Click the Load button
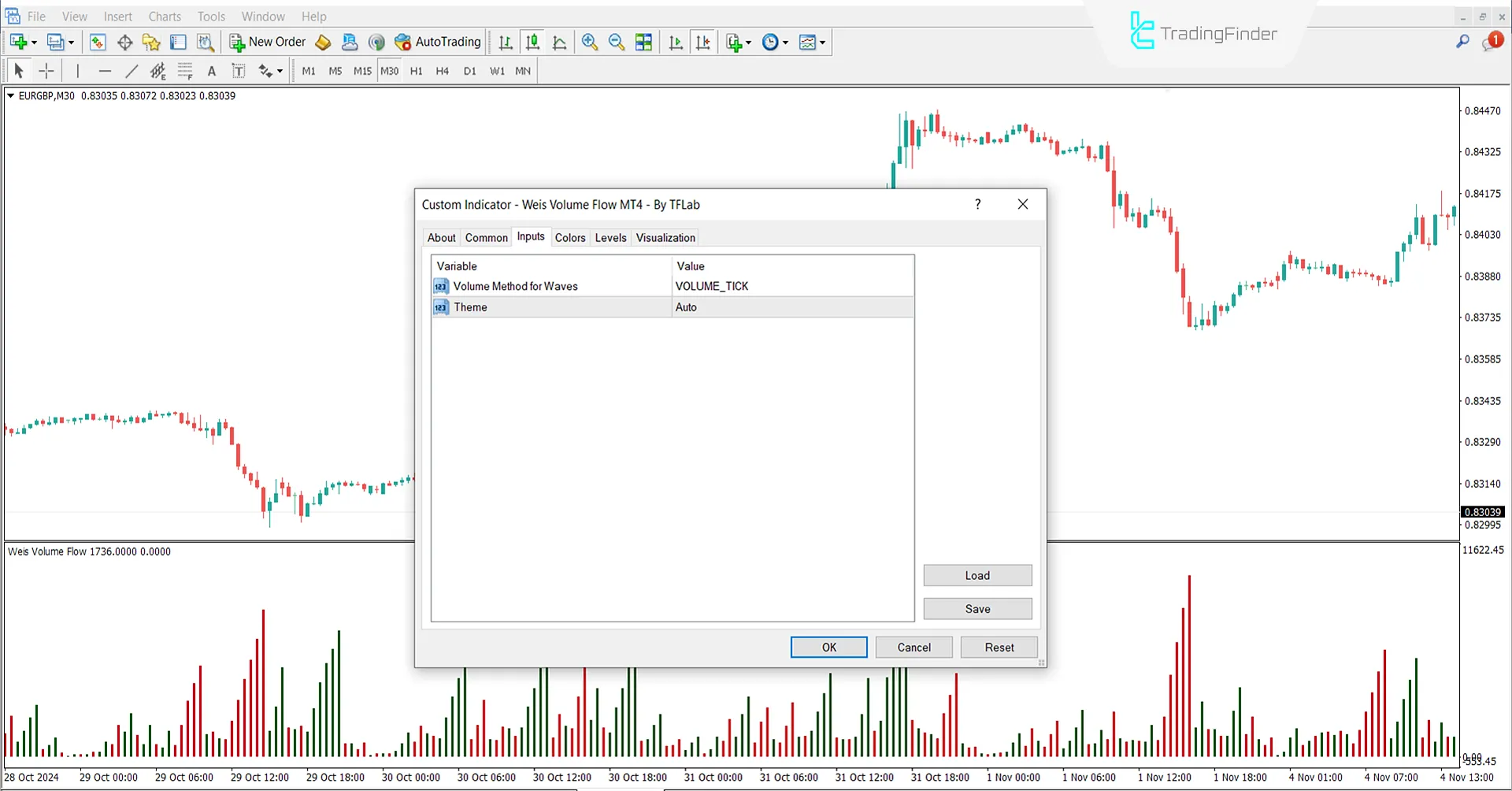 click(x=977, y=576)
